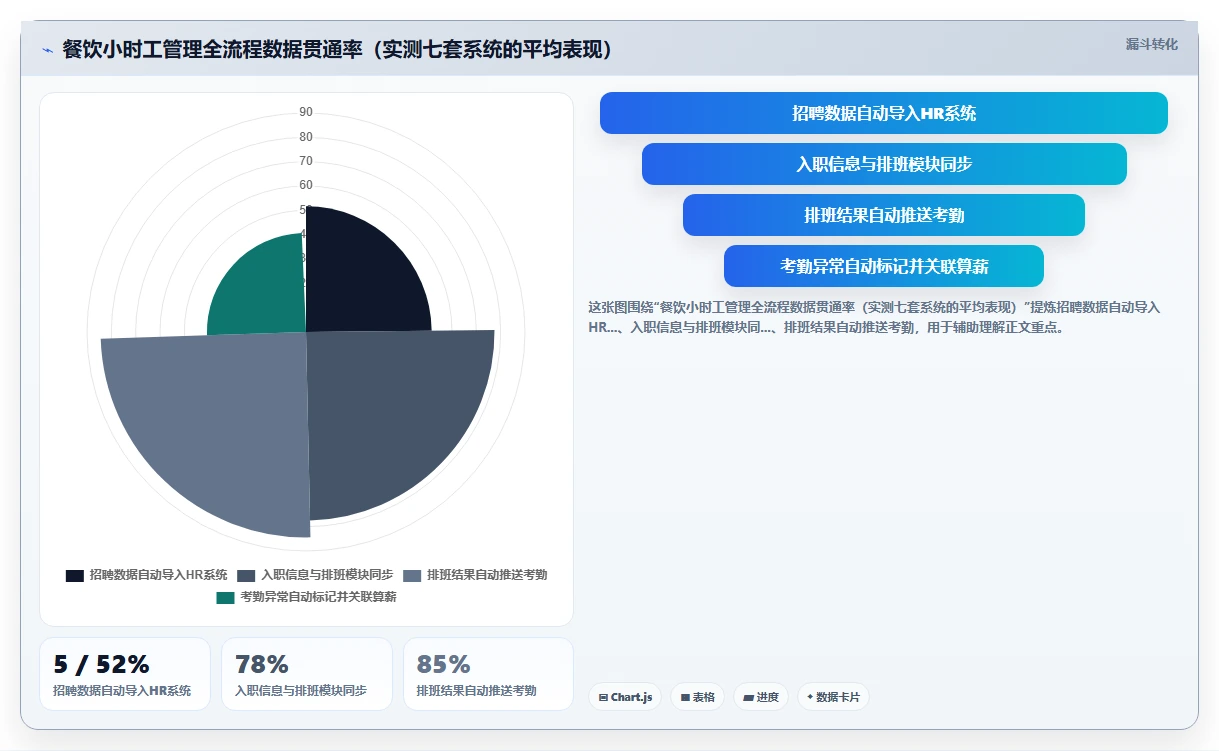Click the axis label 80
1219x751 pixels.
pos(306,137)
